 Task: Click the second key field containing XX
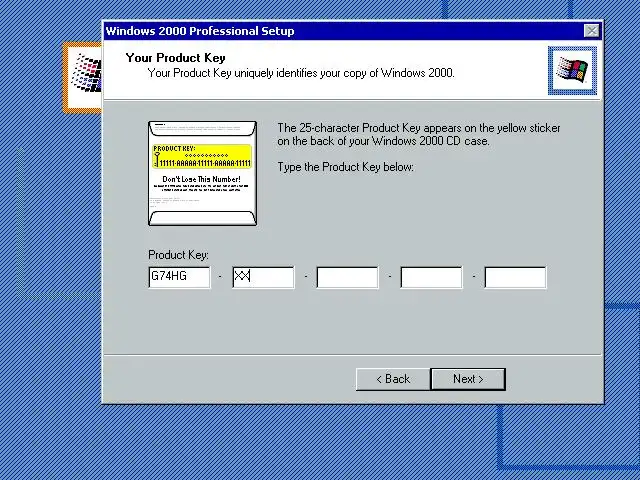point(263,277)
